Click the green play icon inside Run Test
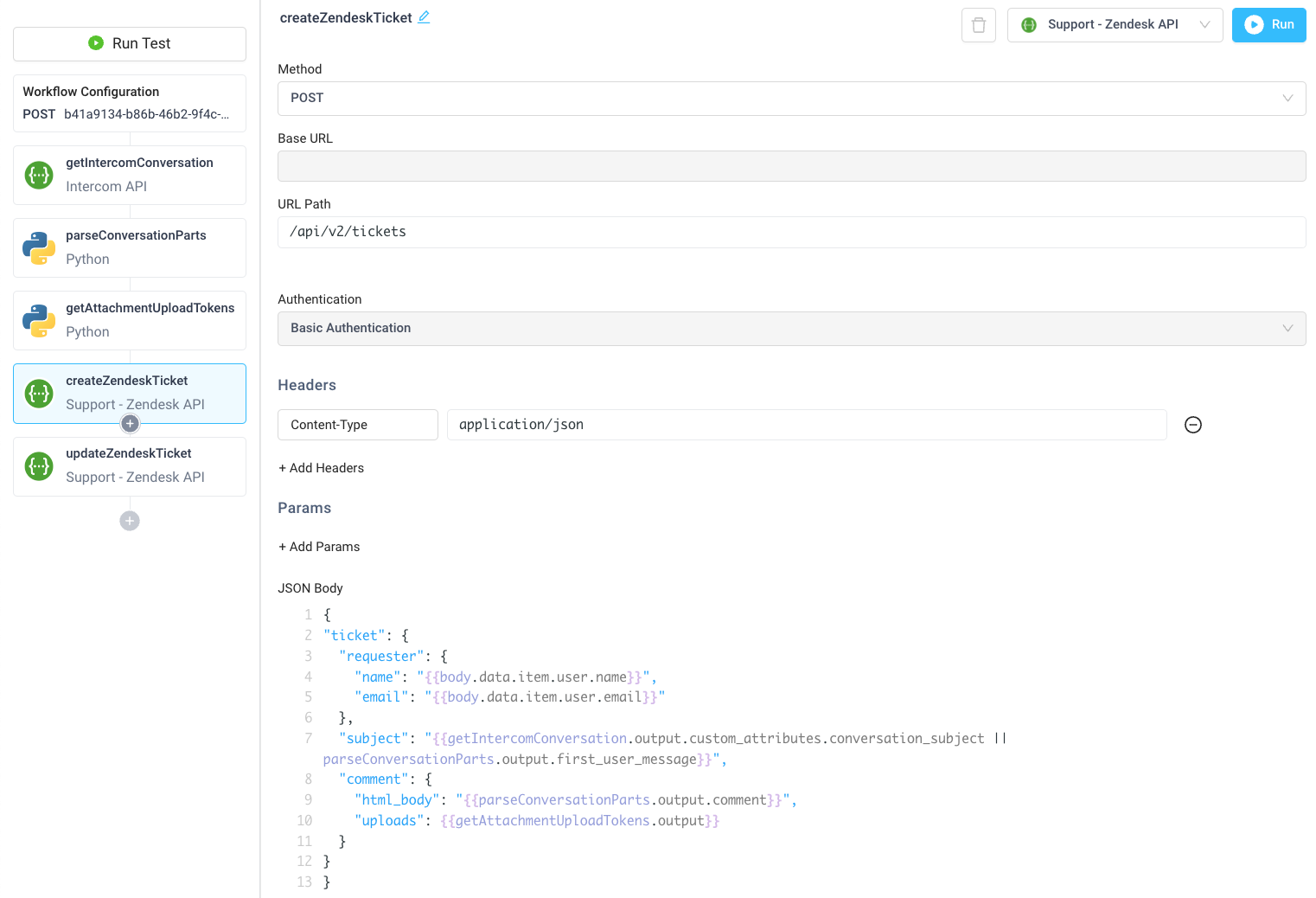 click(95, 43)
